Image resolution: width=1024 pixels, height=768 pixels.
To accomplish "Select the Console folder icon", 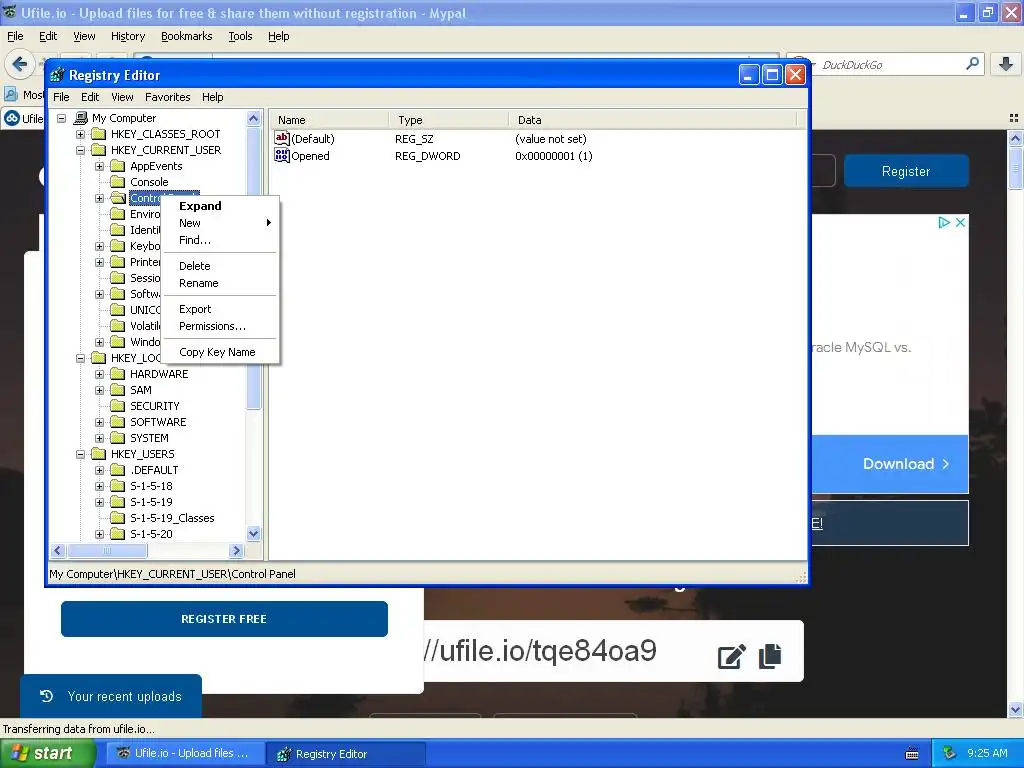I will pyautogui.click(x=118, y=182).
